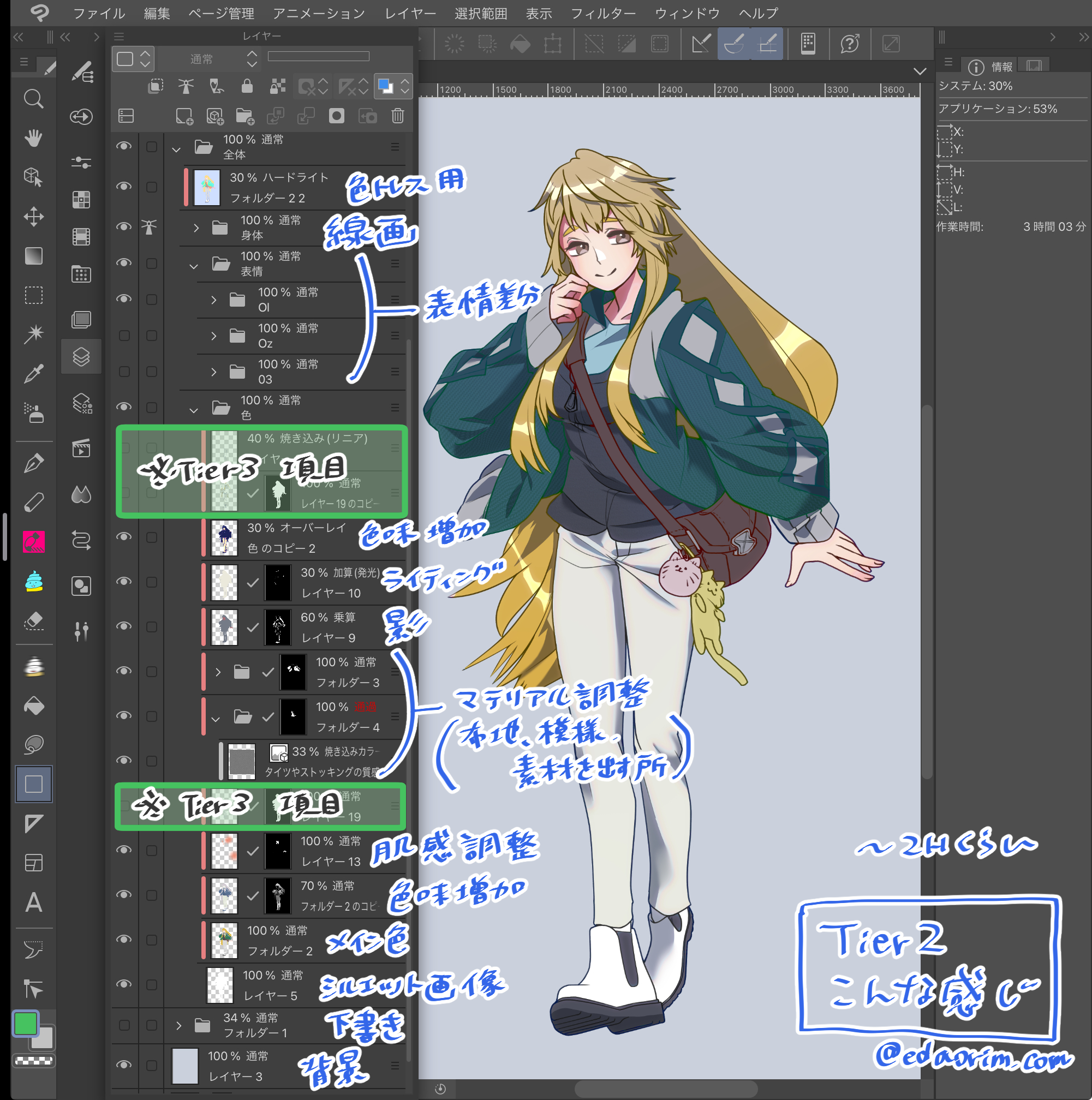Show the フォルダー 1 draft folder
The height and width of the screenshot is (1100, 1092).
click(123, 1025)
